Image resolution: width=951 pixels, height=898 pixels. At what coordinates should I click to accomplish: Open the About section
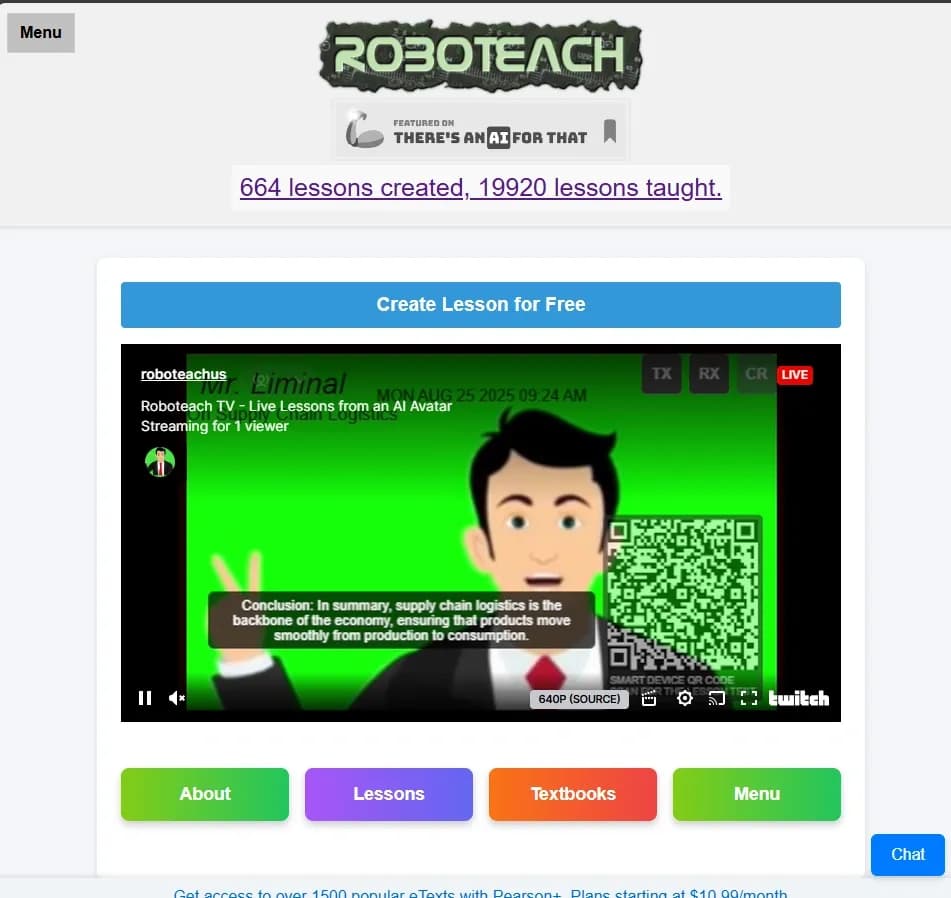(205, 794)
